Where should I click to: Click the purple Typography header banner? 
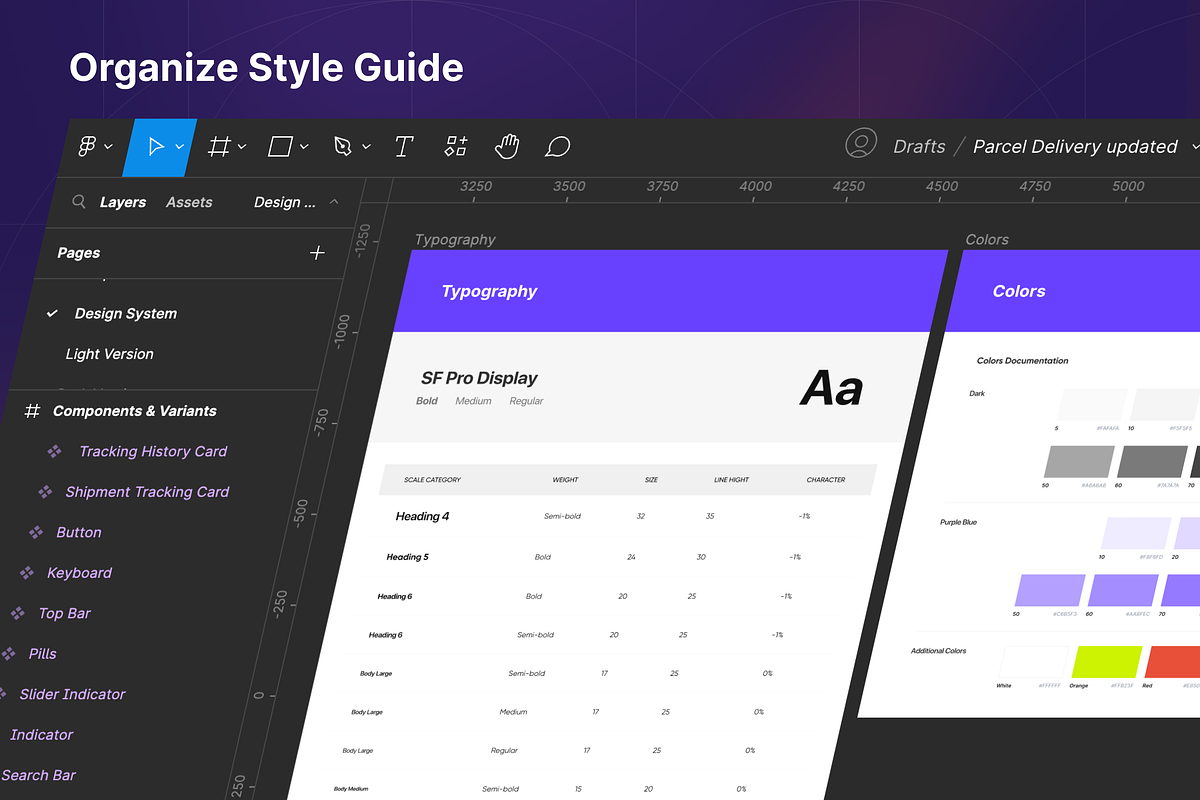click(x=672, y=291)
